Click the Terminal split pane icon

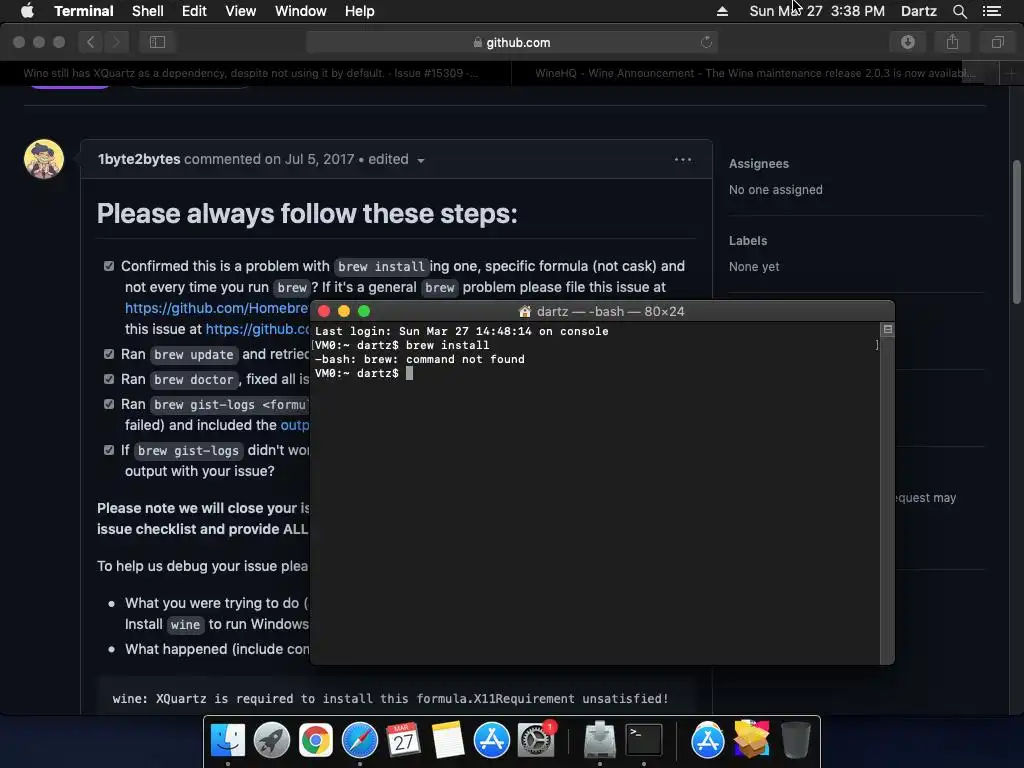click(x=888, y=329)
